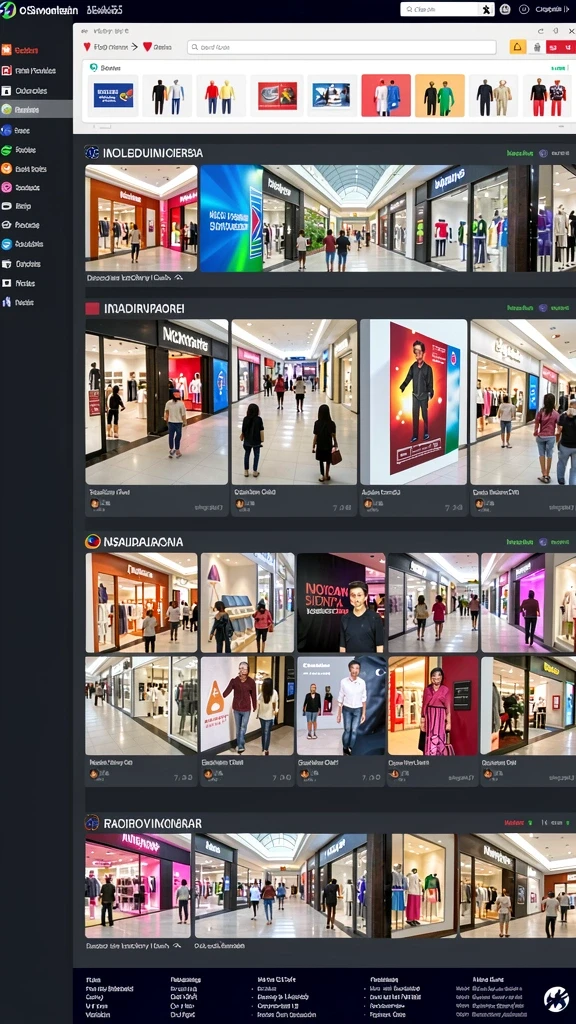Open the white shopping-cart style sidebar icon
576x1024 pixels.
7,264
